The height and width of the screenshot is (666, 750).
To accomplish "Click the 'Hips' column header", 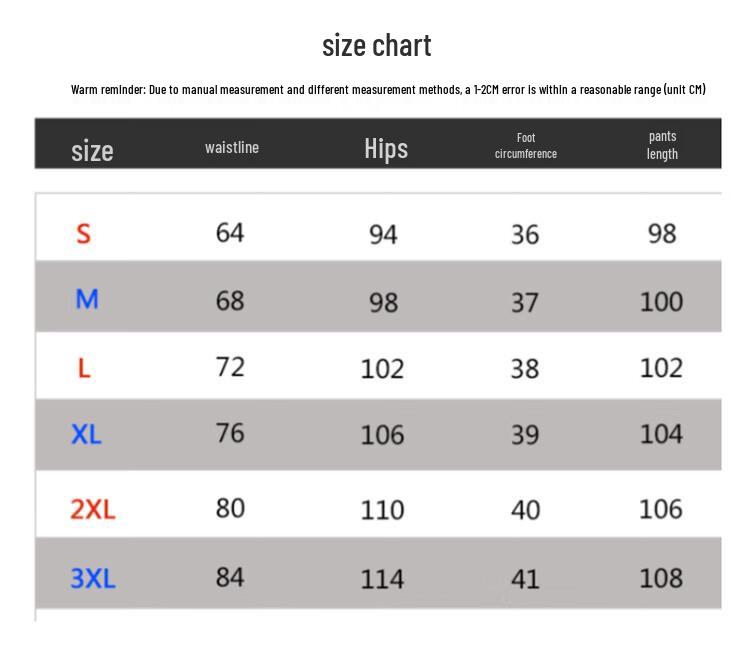I will click(386, 148).
